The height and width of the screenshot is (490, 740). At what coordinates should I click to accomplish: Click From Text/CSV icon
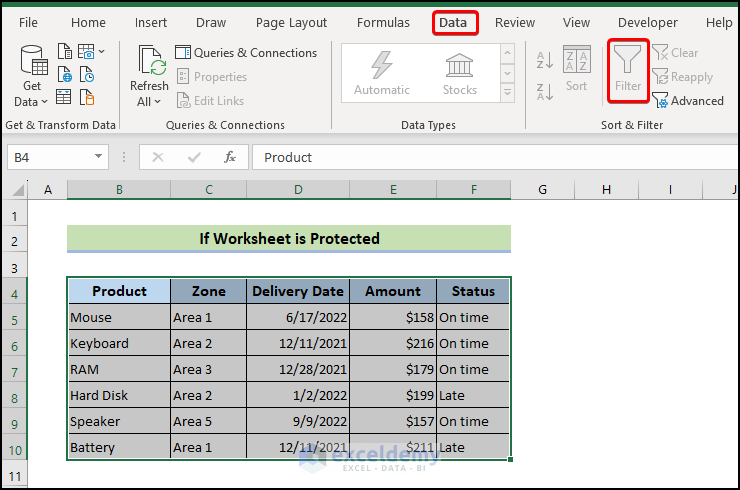tap(65, 51)
